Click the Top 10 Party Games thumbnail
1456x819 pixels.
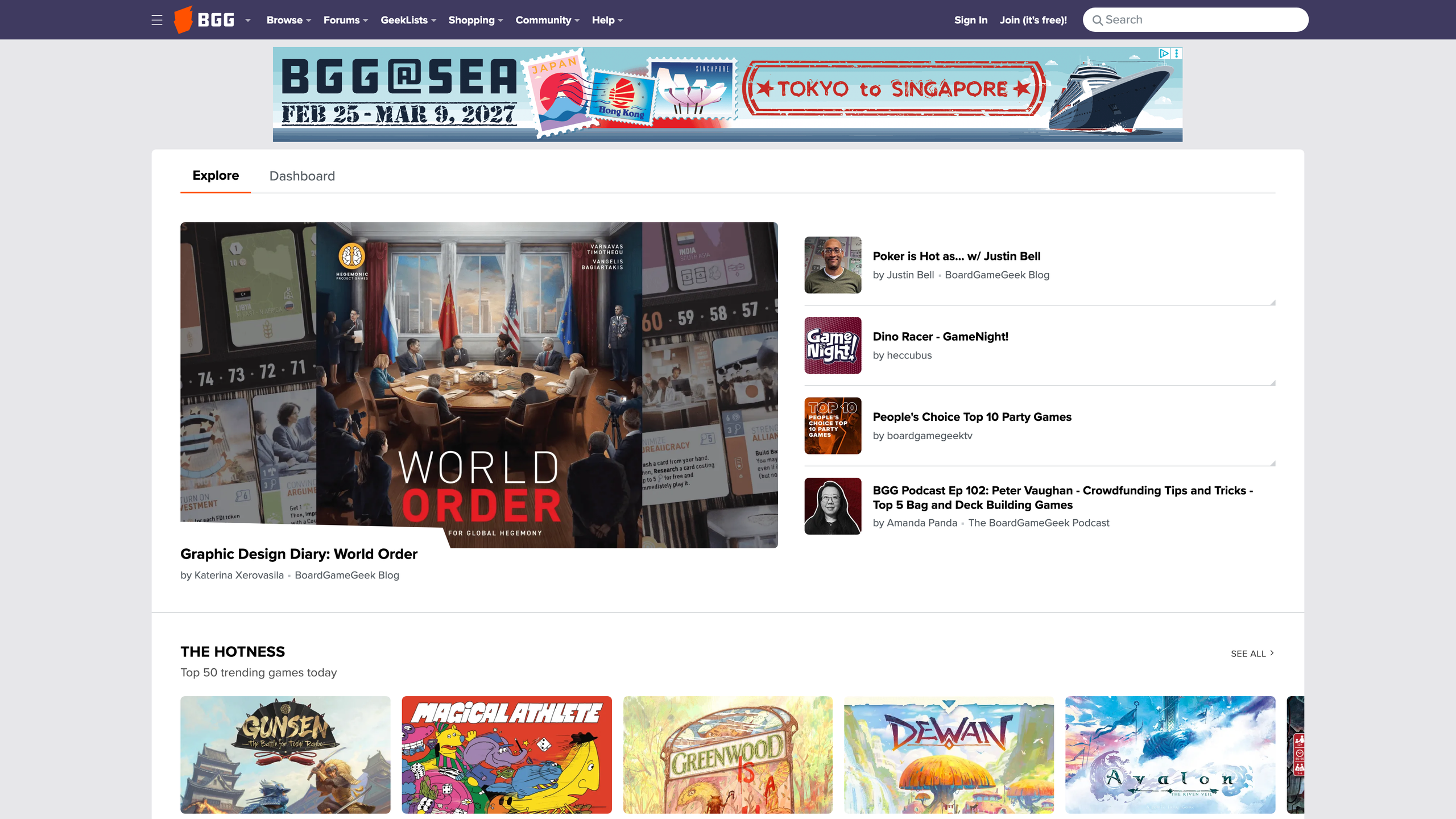click(833, 426)
